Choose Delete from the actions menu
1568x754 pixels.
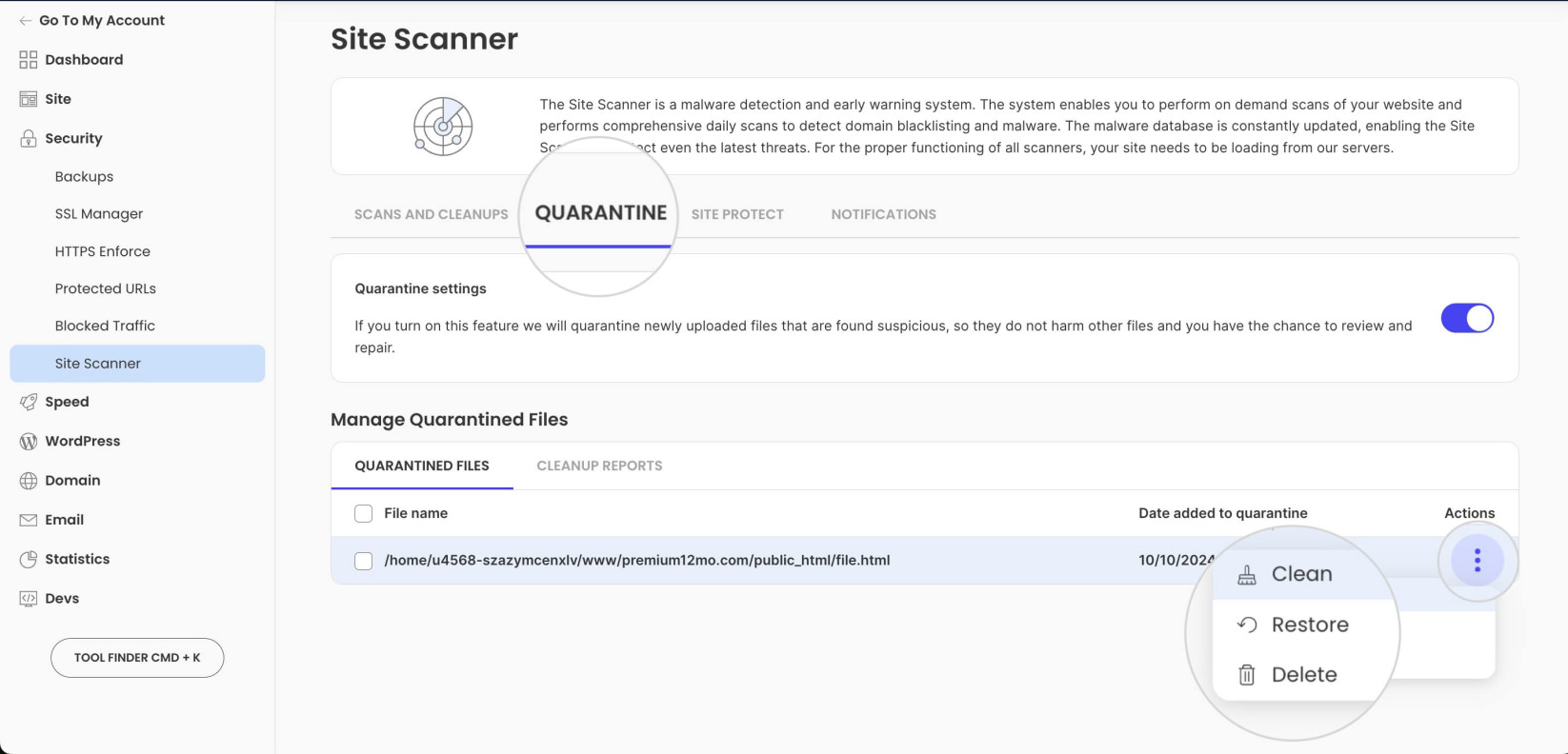click(x=1304, y=675)
